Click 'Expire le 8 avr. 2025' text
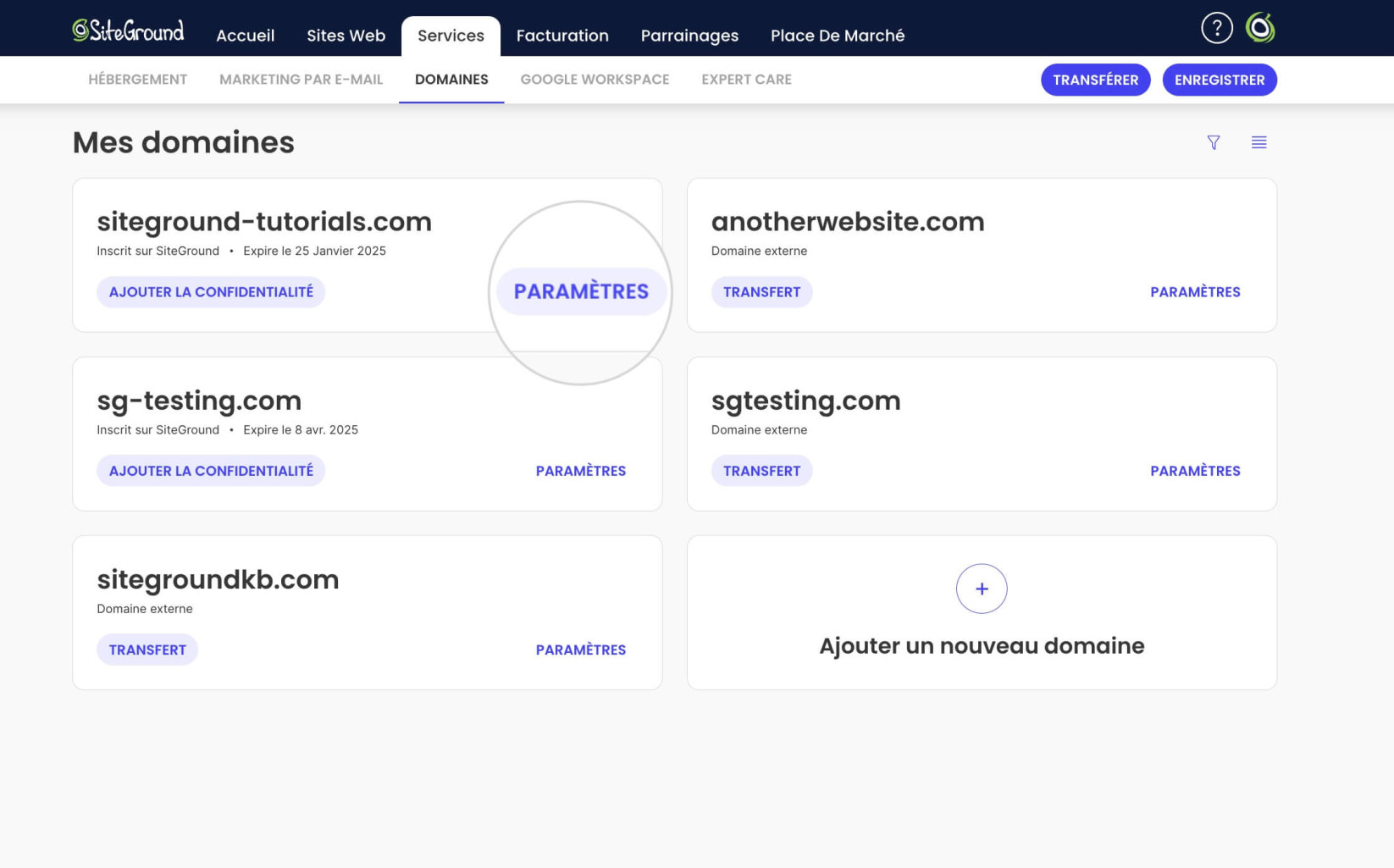 pyautogui.click(x=301, y=429)
